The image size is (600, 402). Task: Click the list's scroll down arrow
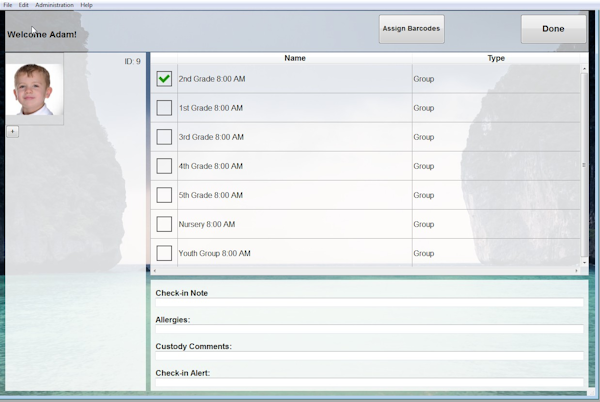click(584, 262)
